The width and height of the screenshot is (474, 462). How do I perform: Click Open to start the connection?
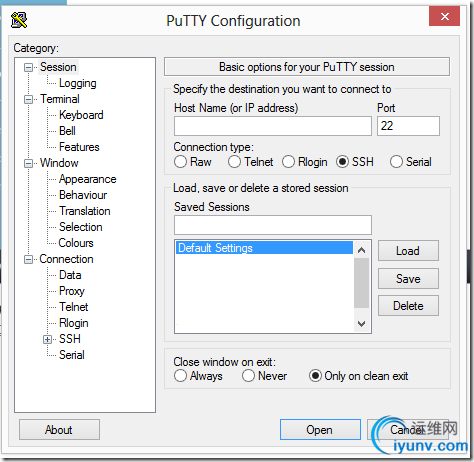(320, 430)
